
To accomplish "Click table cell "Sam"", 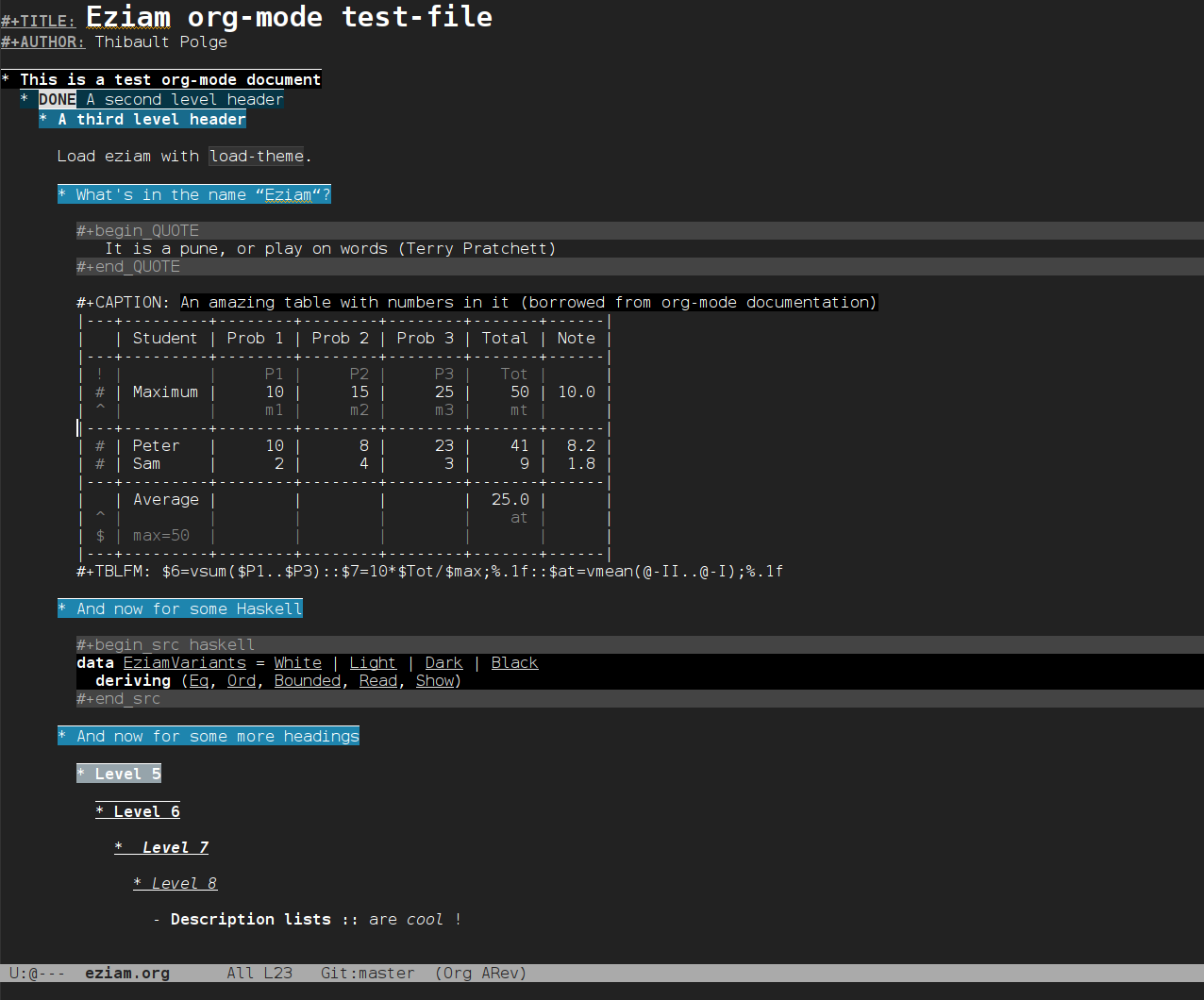I will 146,463.
